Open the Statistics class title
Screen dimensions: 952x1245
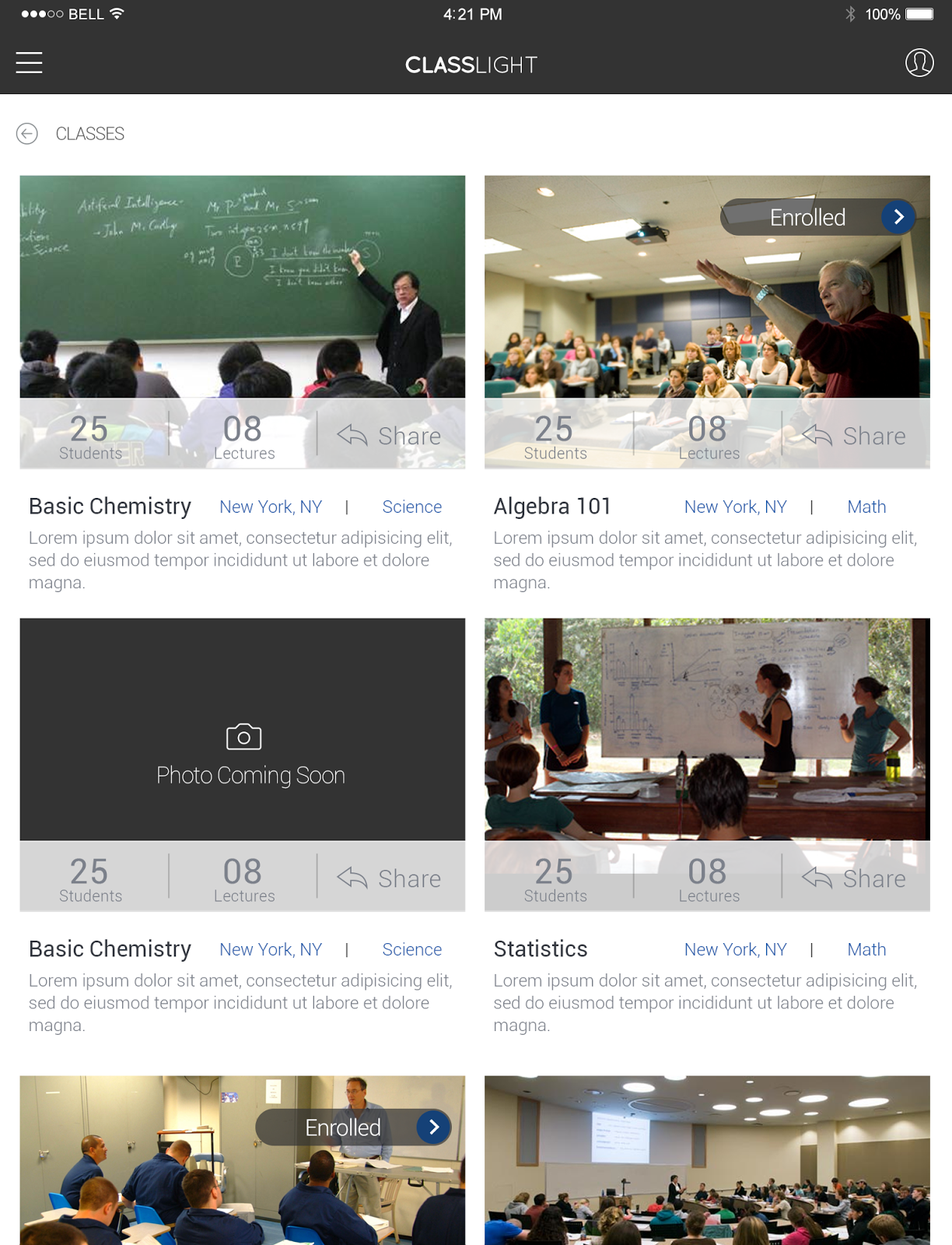[541, 949]
